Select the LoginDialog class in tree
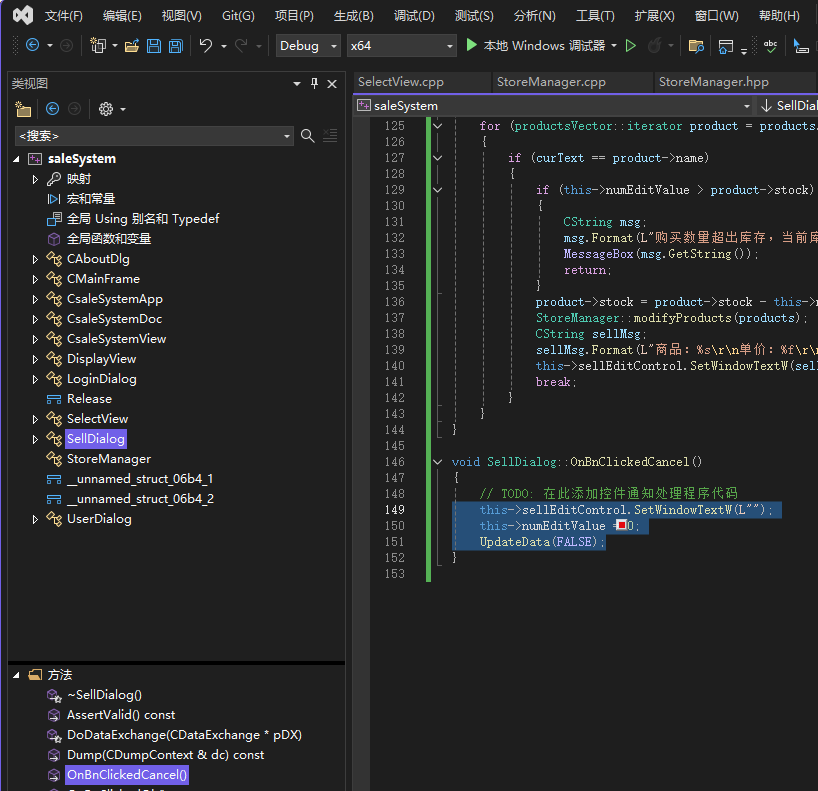The height and width of the screenshot is (791, 818). pos(101,379)
